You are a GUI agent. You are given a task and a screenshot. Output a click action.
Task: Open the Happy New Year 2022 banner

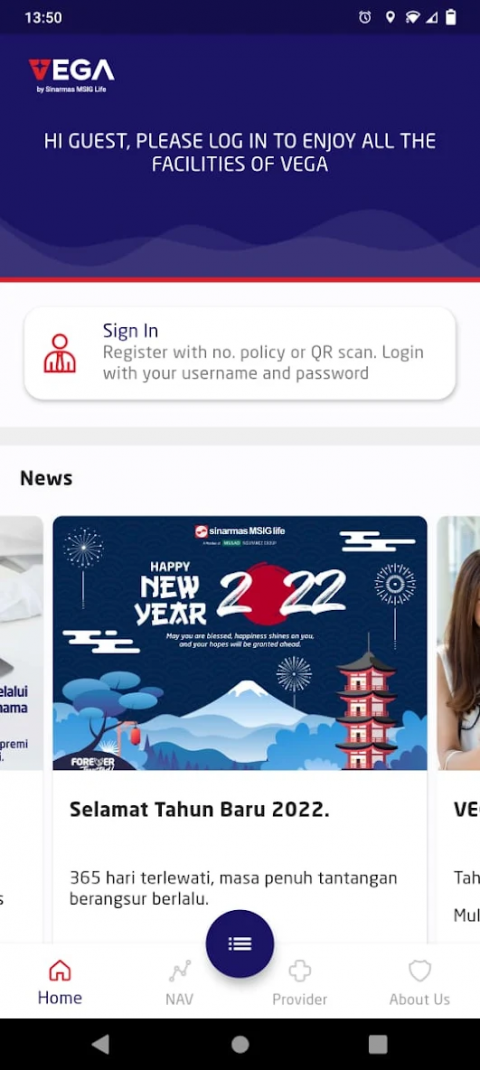pos(240,643)
